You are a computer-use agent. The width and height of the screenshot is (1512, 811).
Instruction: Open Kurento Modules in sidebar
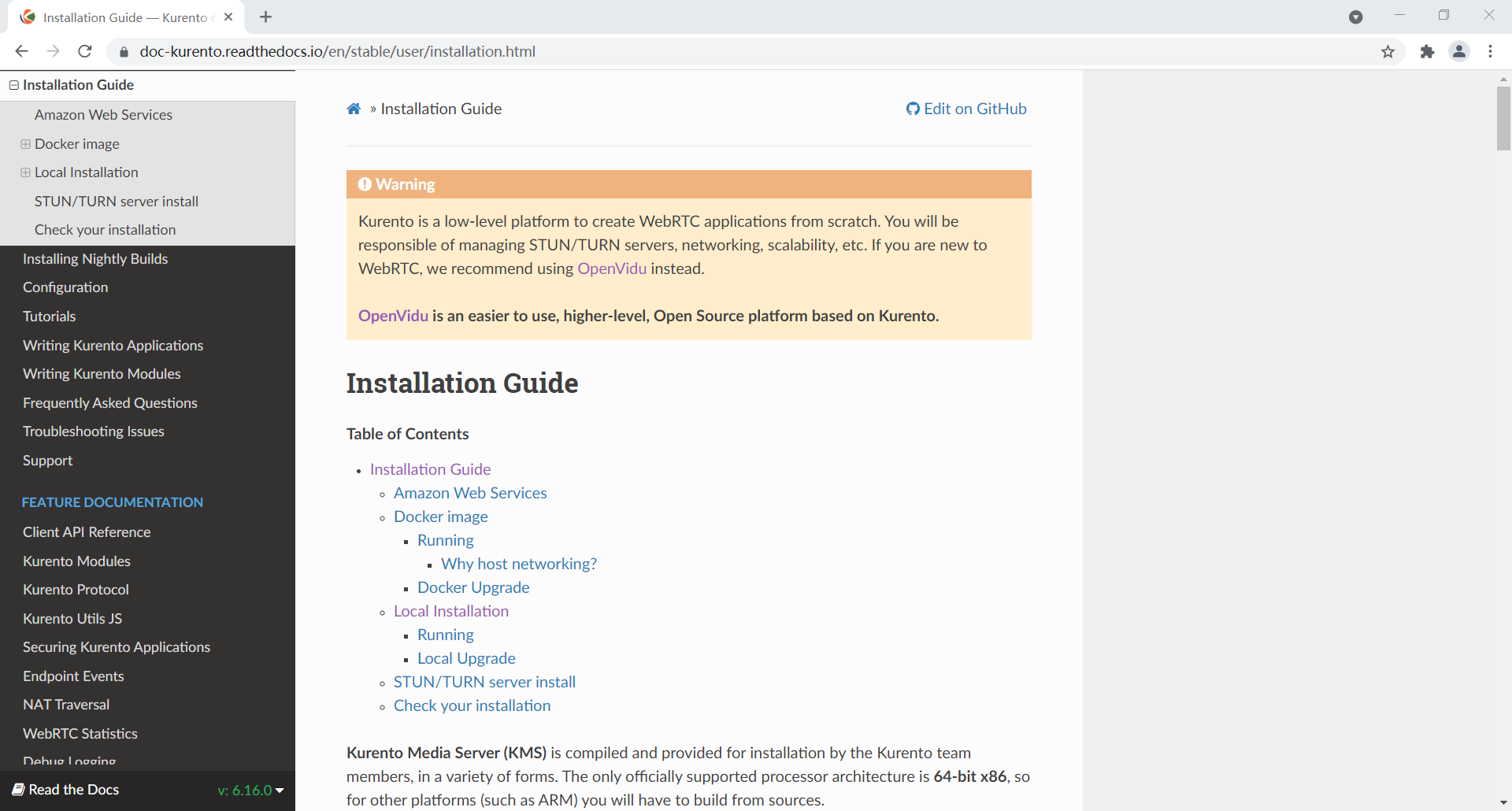tap(76, 561)
